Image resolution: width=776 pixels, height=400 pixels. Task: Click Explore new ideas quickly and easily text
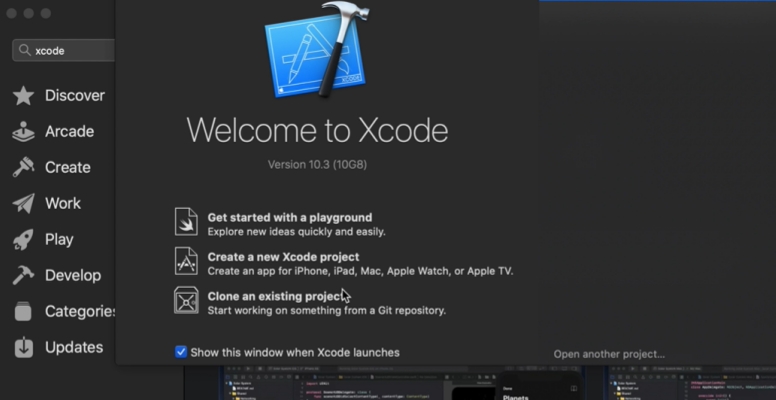coord(296,232)
